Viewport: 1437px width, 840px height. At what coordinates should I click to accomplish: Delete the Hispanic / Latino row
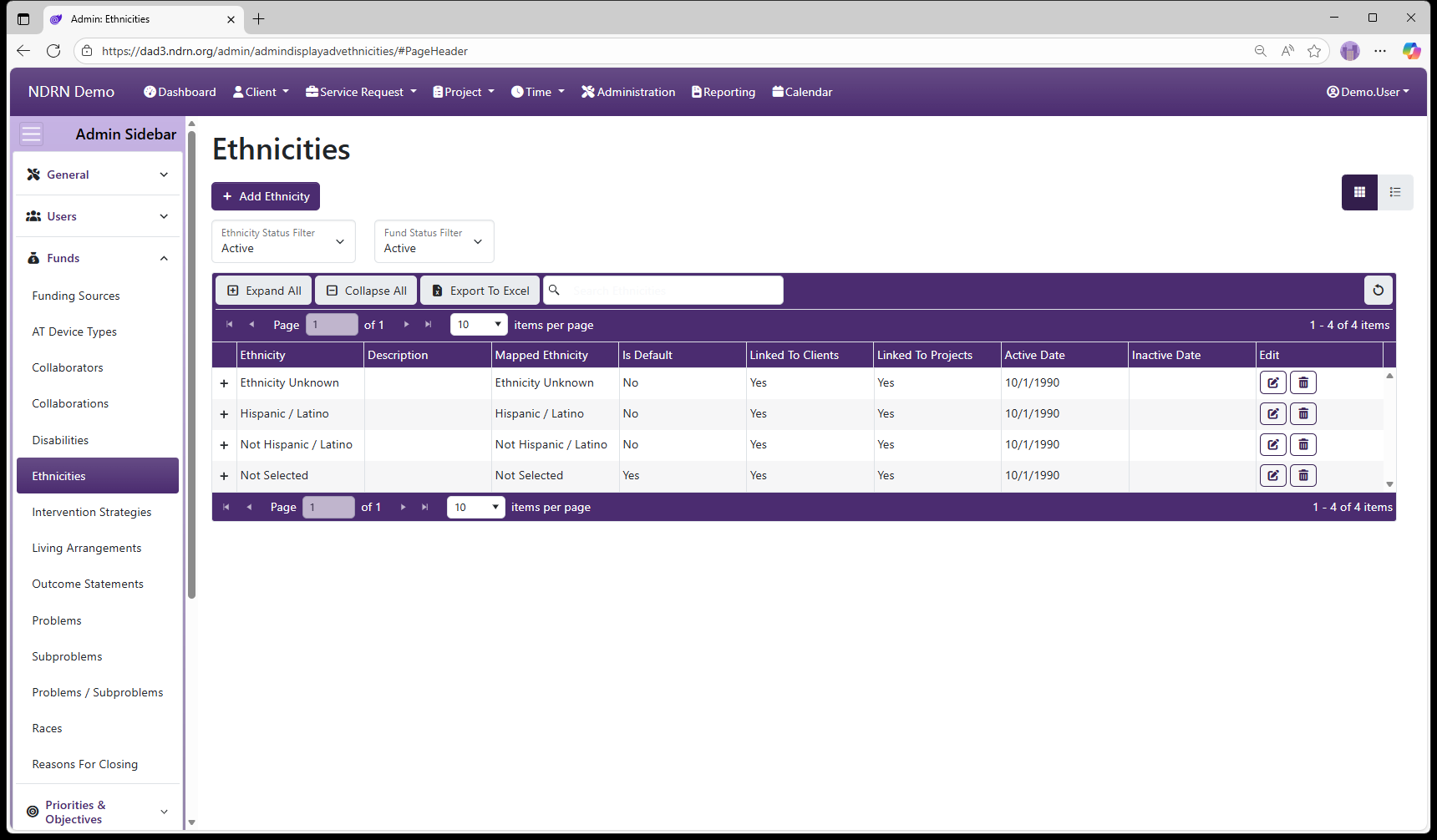(1302, 413)
